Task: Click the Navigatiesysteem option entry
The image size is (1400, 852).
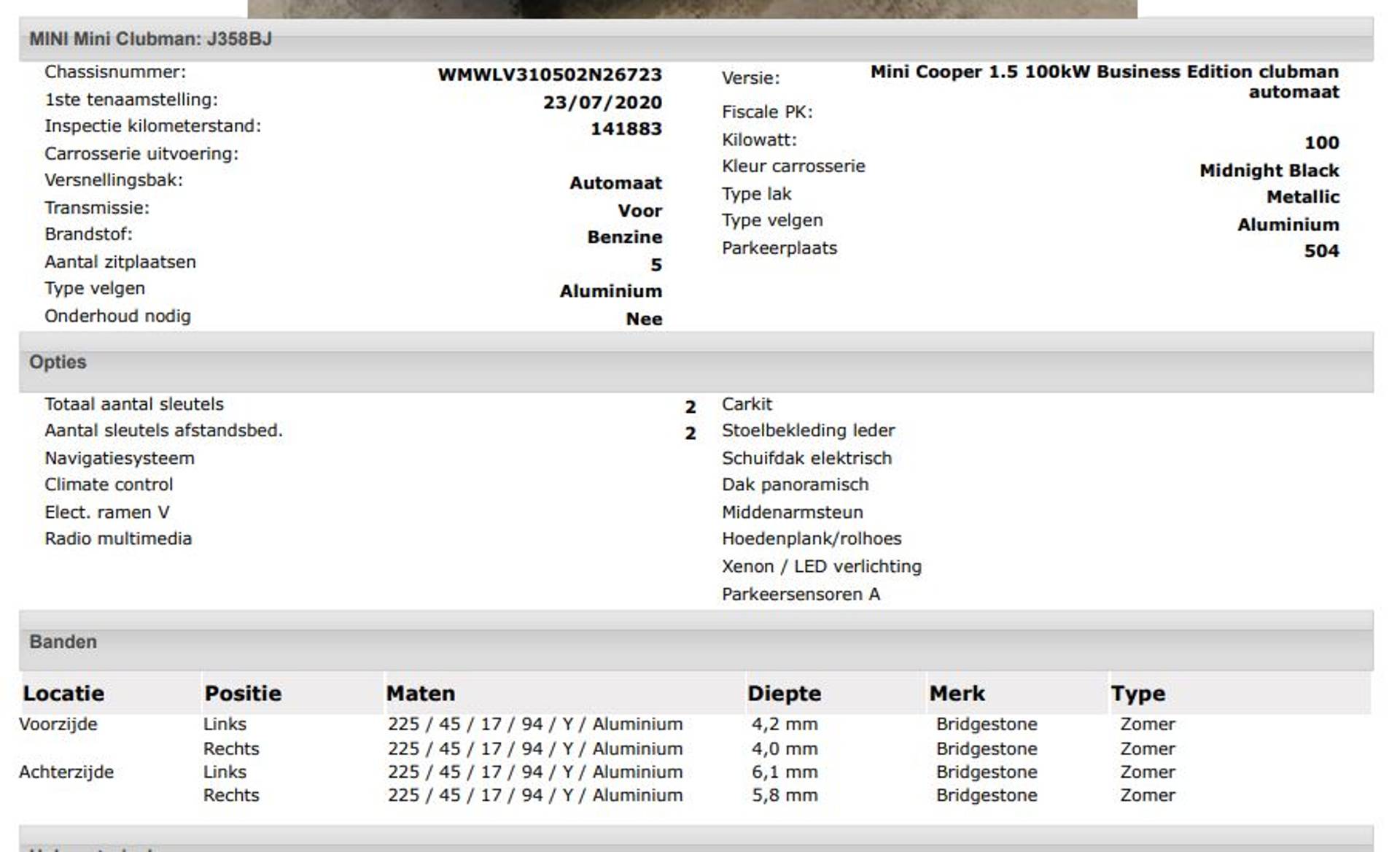Action: coord(120,458)
